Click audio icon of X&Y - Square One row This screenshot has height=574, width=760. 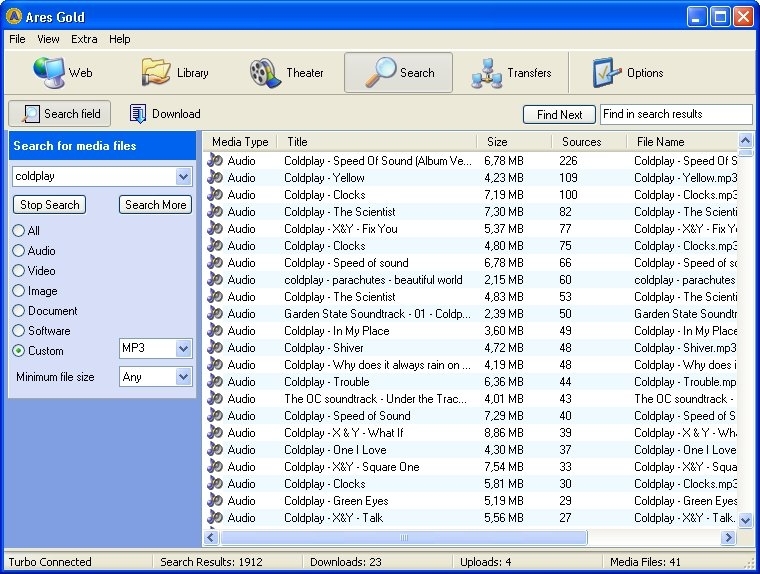click(215, 466)
